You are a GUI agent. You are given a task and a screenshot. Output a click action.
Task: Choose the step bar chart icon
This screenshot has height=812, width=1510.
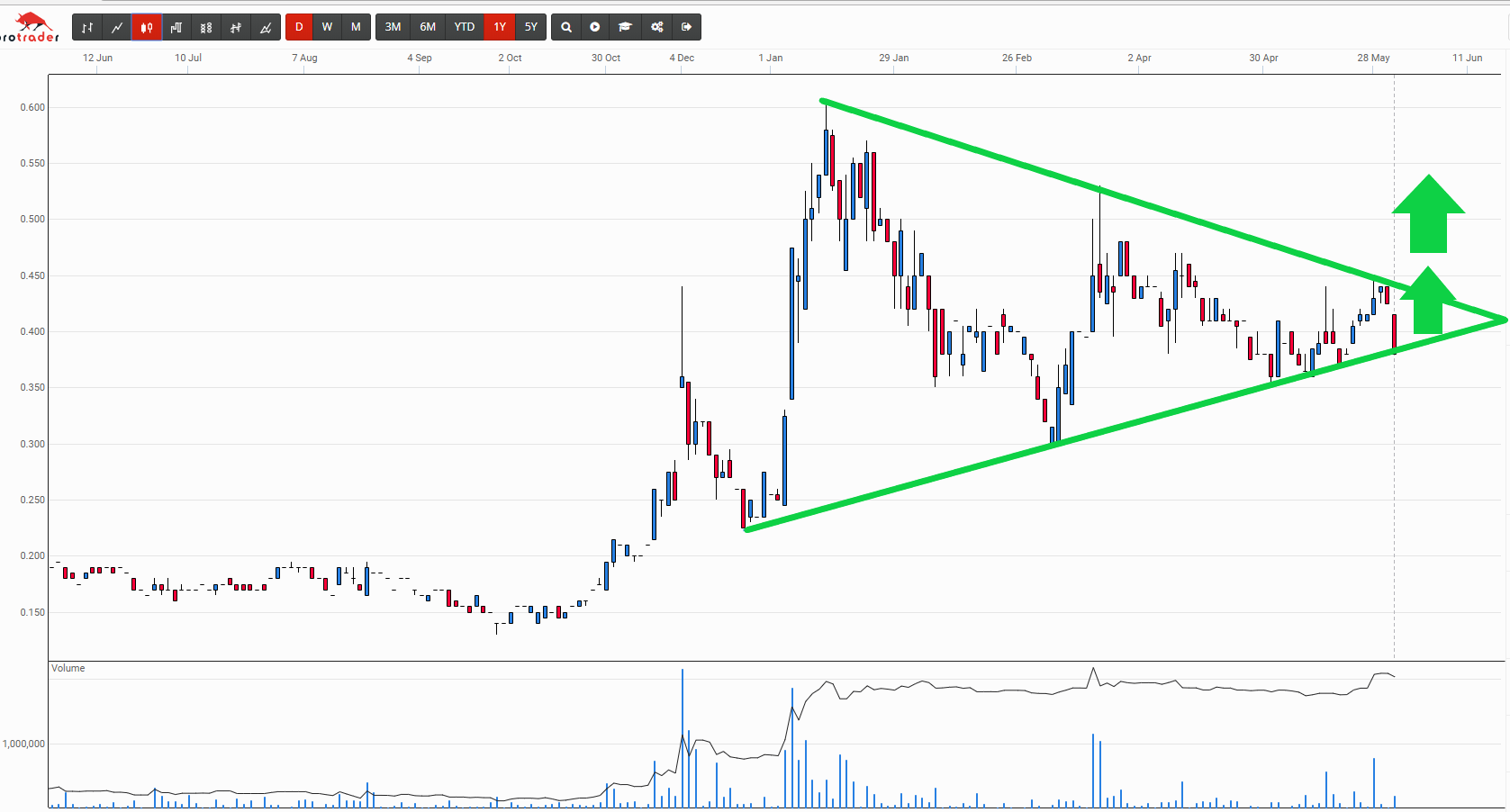(x=176, y=27)
